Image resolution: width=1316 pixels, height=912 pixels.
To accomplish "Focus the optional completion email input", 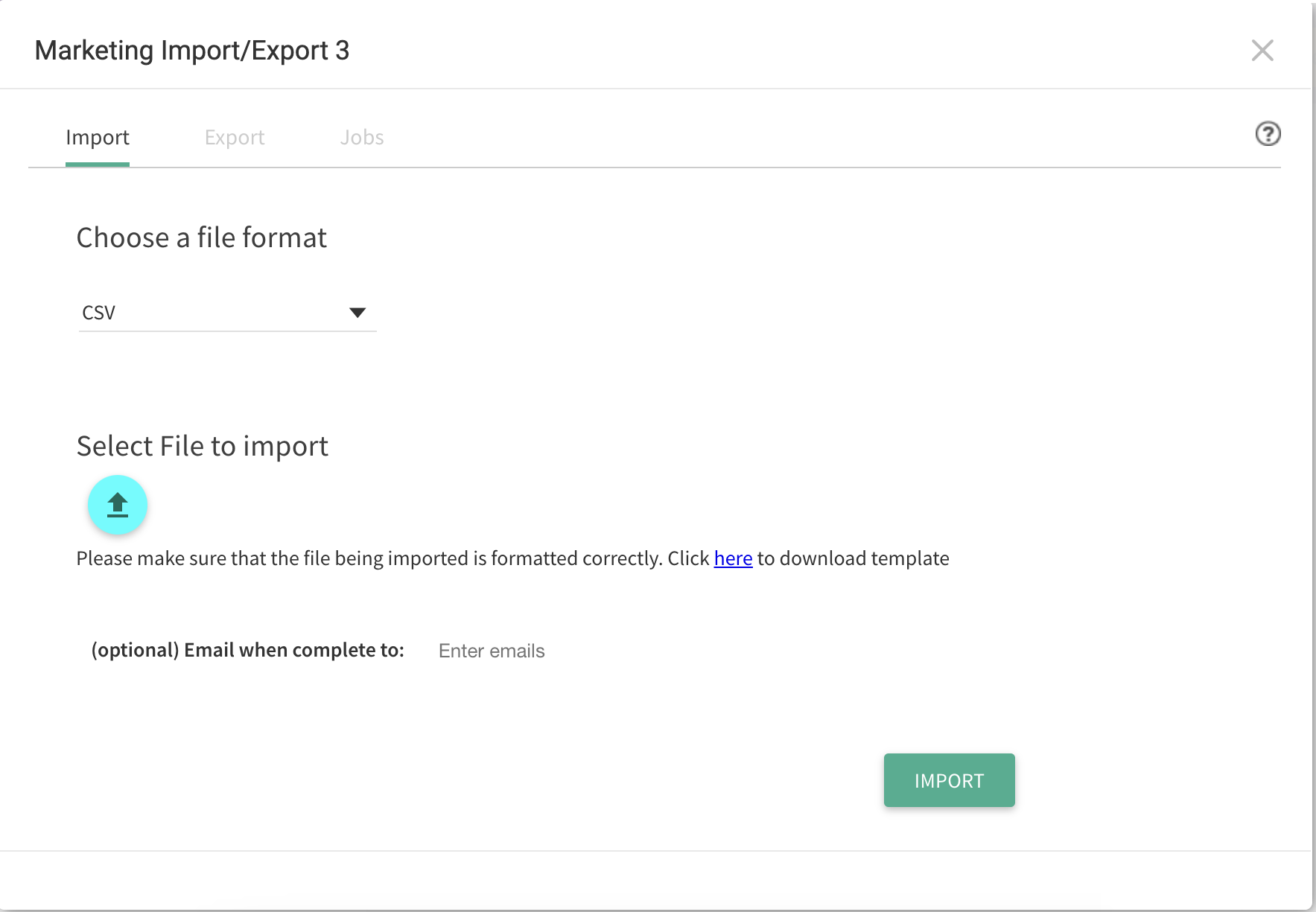I will coord(492,650).
